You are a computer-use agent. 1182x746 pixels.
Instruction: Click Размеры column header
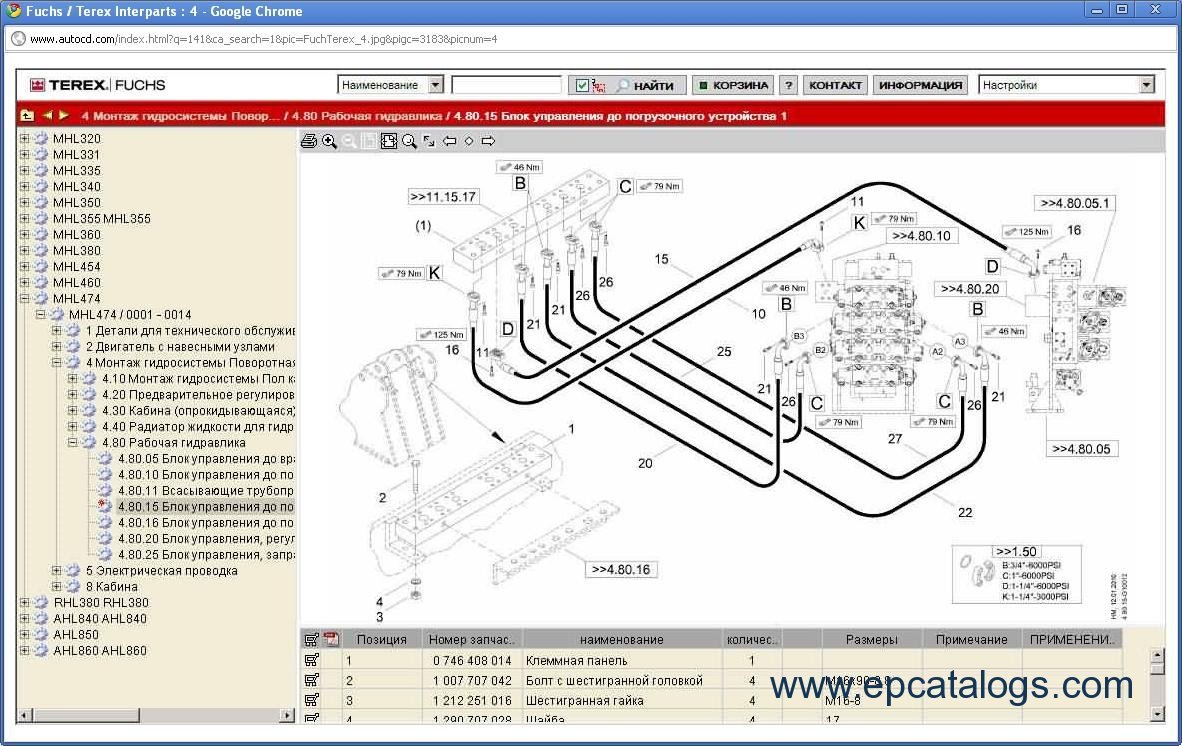(x=871, y=640)
